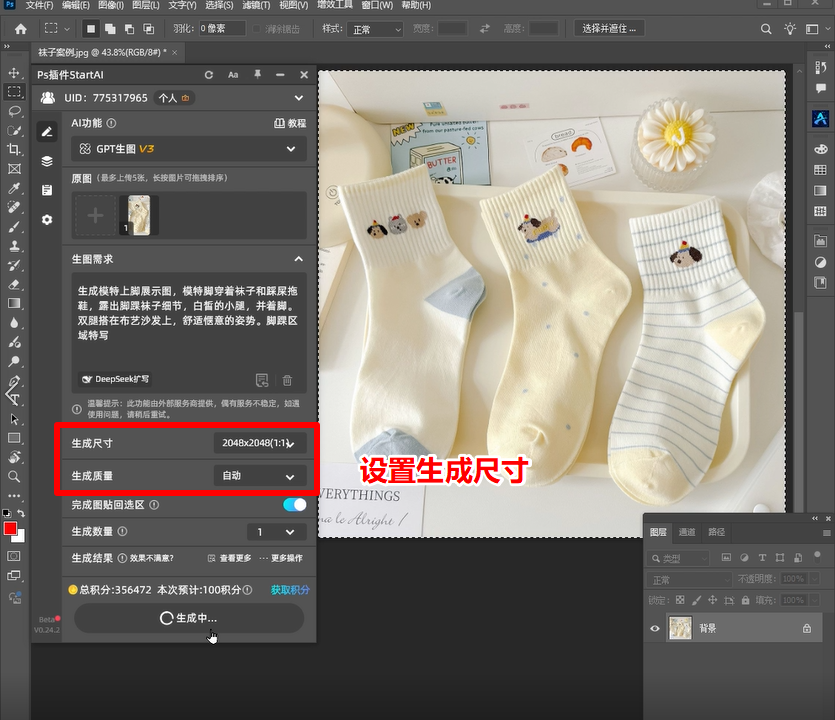Open the StartAI edit pencil tab
835x720 pixels.
pyautogui.click(x=47, y=132)
